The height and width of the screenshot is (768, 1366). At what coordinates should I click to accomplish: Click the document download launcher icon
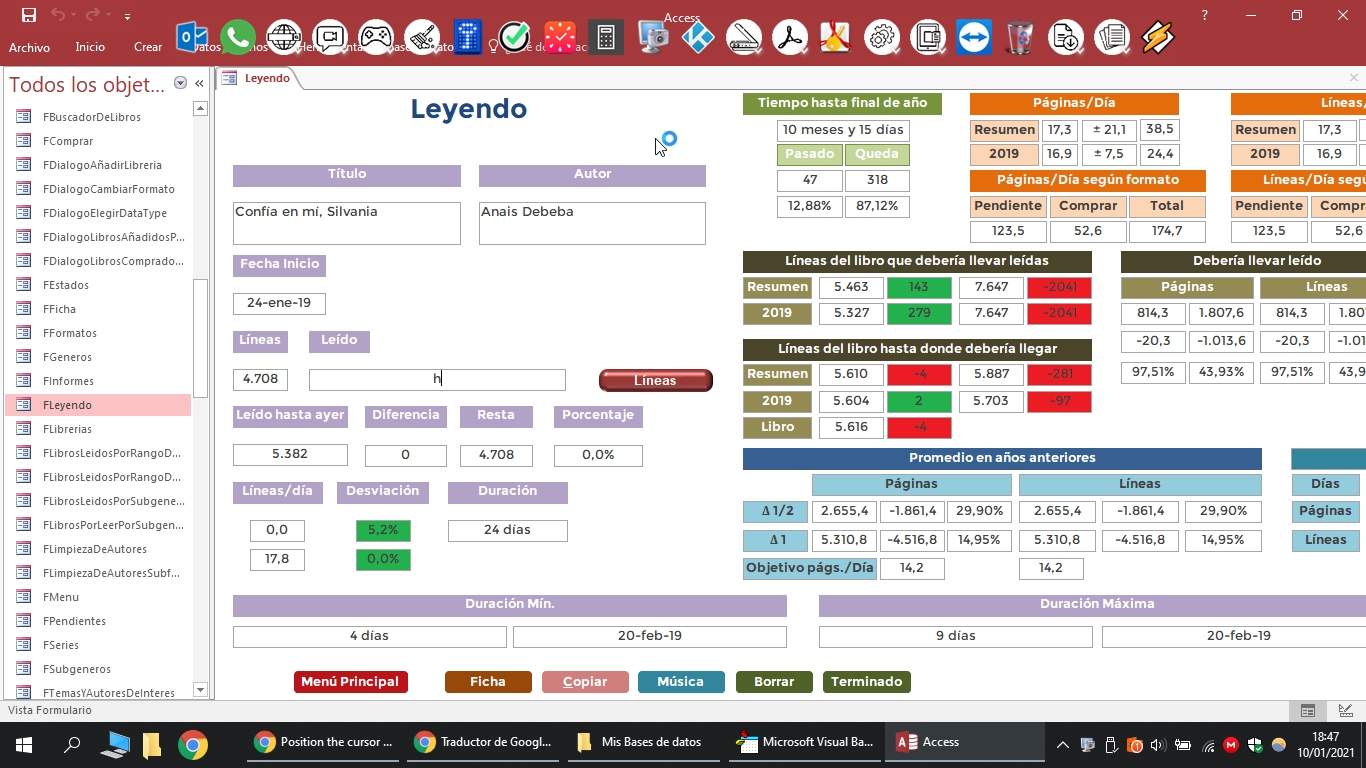(1066, 38)
